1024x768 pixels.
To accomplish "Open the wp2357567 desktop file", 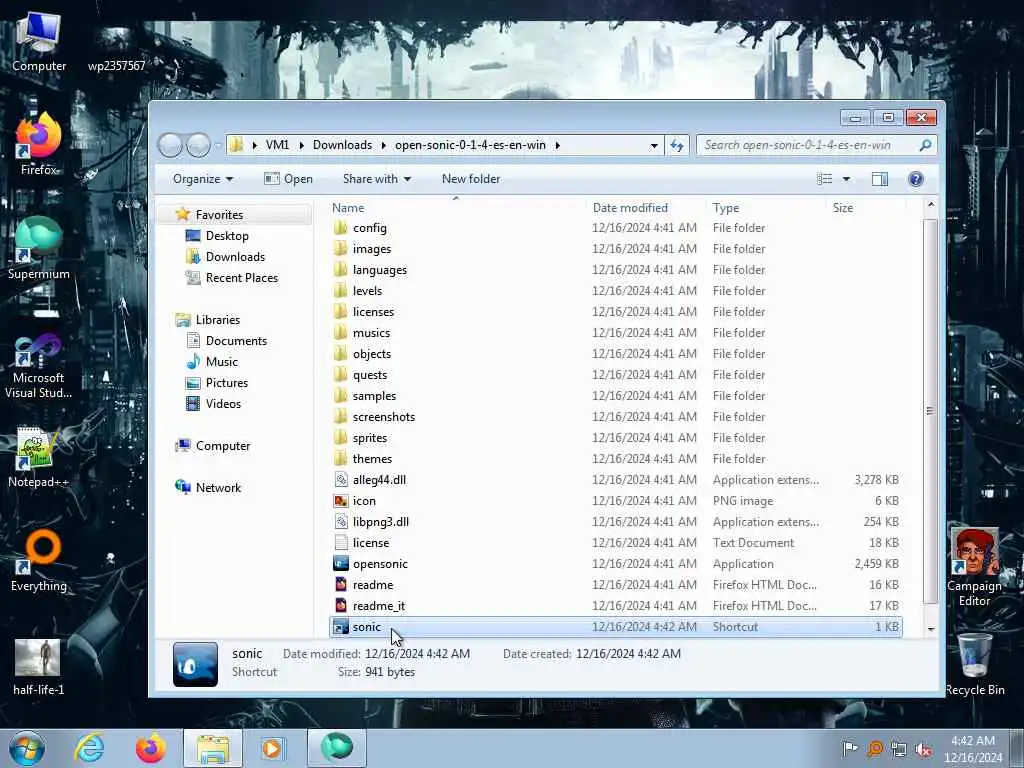I will pos(117,49).
